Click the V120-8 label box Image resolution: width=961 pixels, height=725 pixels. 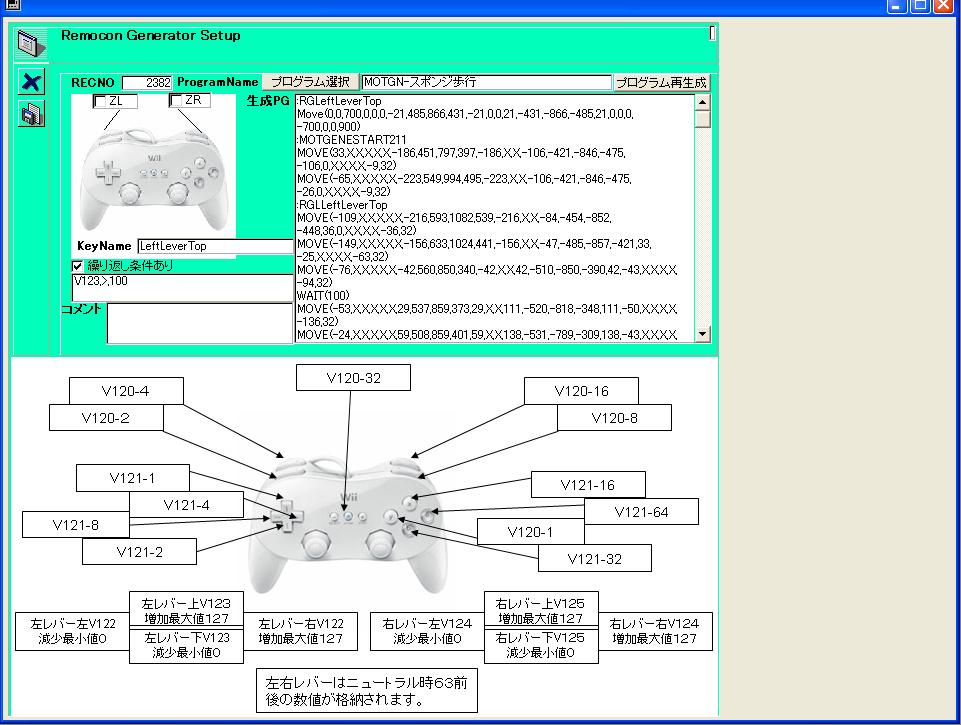[x=614, y=418]
